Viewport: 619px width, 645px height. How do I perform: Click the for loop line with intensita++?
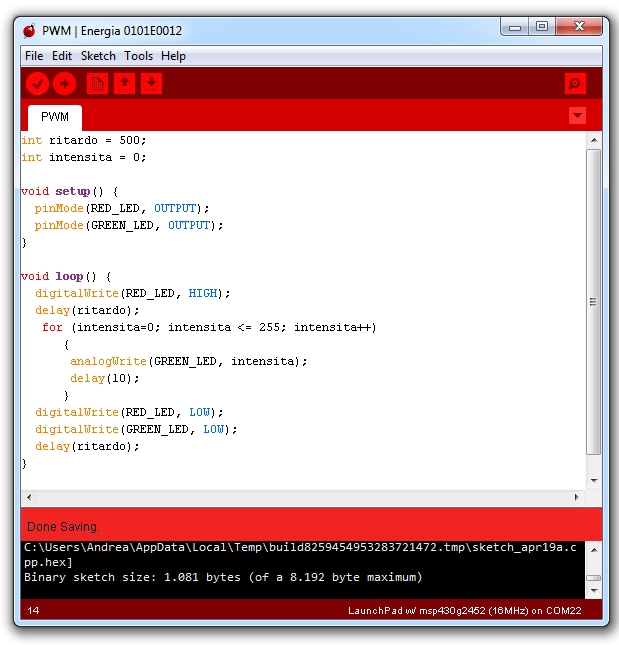[x=209, y=327]
